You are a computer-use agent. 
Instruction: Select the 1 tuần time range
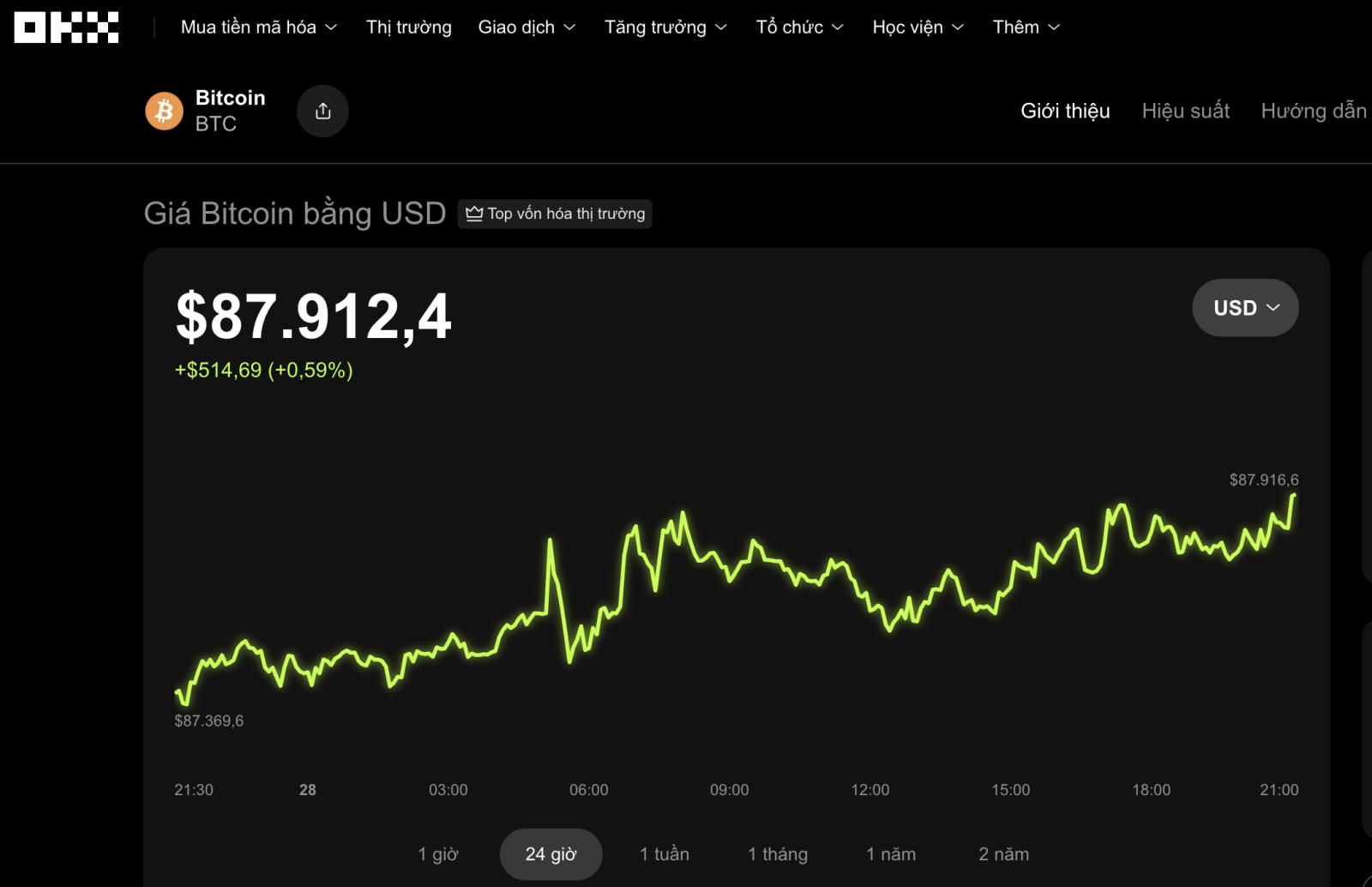pyautogui.click(x=665, y=854)
